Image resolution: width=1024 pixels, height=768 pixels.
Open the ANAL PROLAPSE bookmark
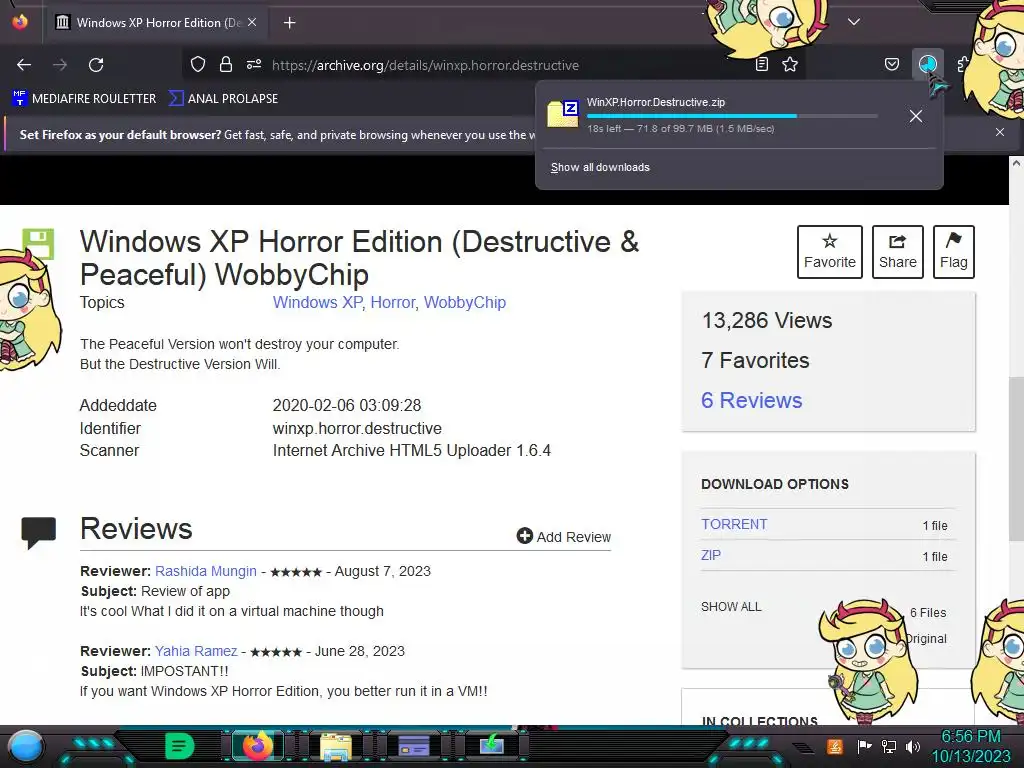(223, 99)
